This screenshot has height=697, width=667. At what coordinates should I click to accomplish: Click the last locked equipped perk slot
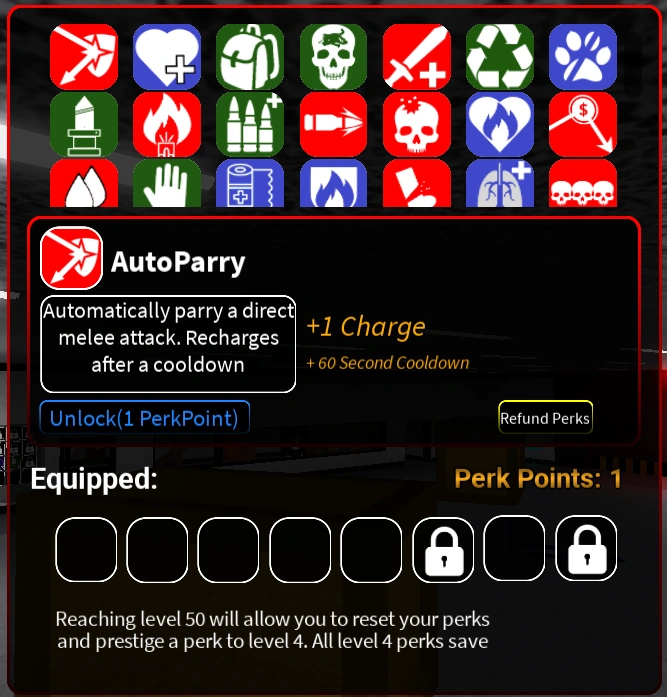click(x=586, y=549)
